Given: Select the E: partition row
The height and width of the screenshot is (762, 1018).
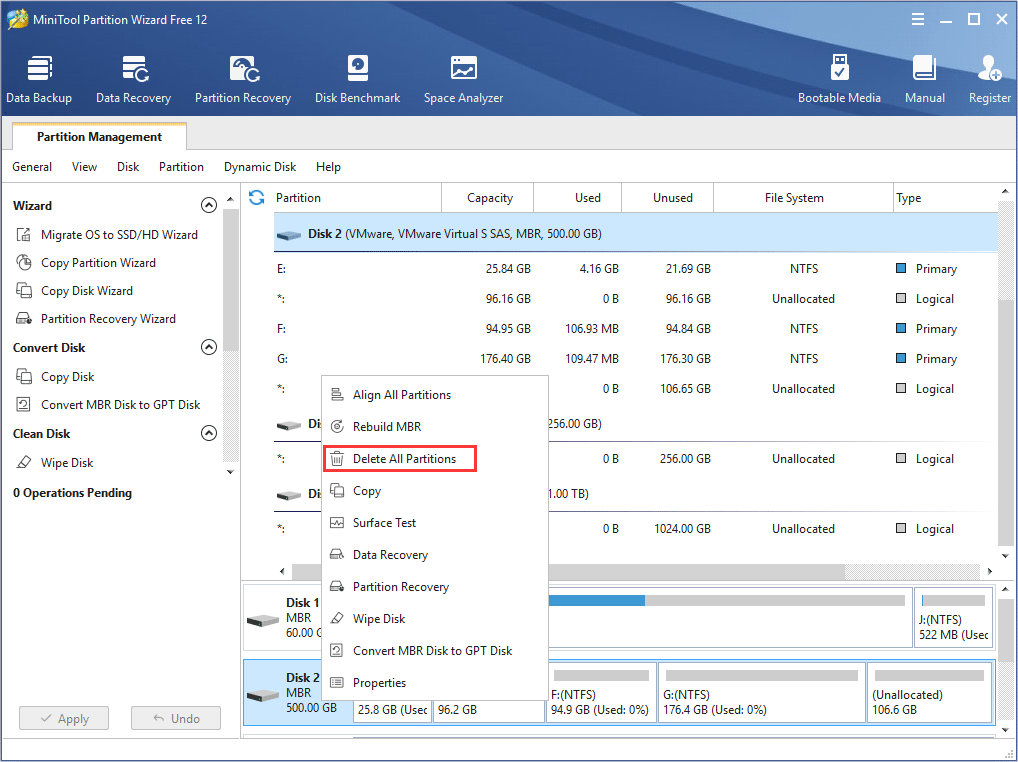Looking at the screenshot, I should (x=636, y=269).
